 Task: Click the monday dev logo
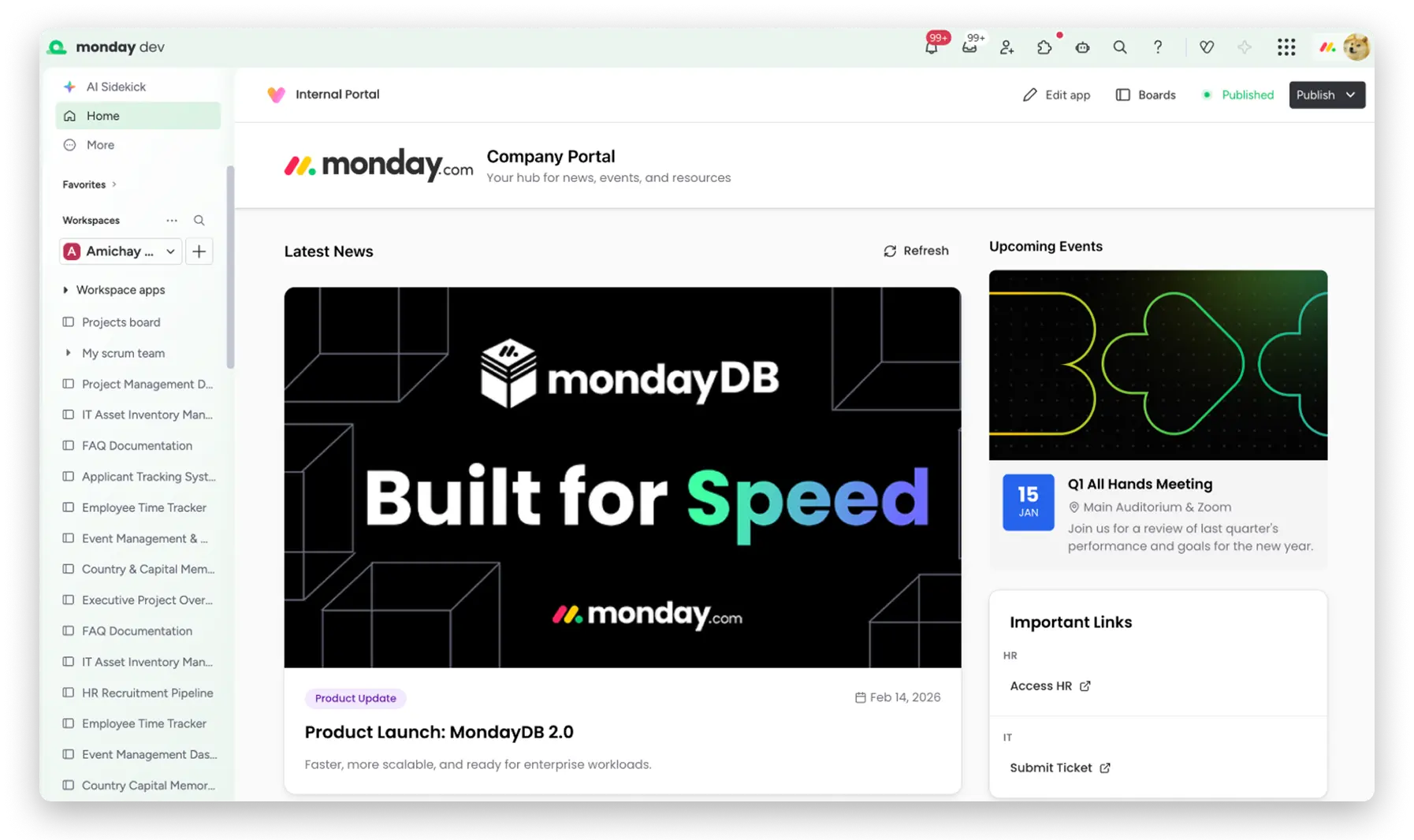(106, 47)
